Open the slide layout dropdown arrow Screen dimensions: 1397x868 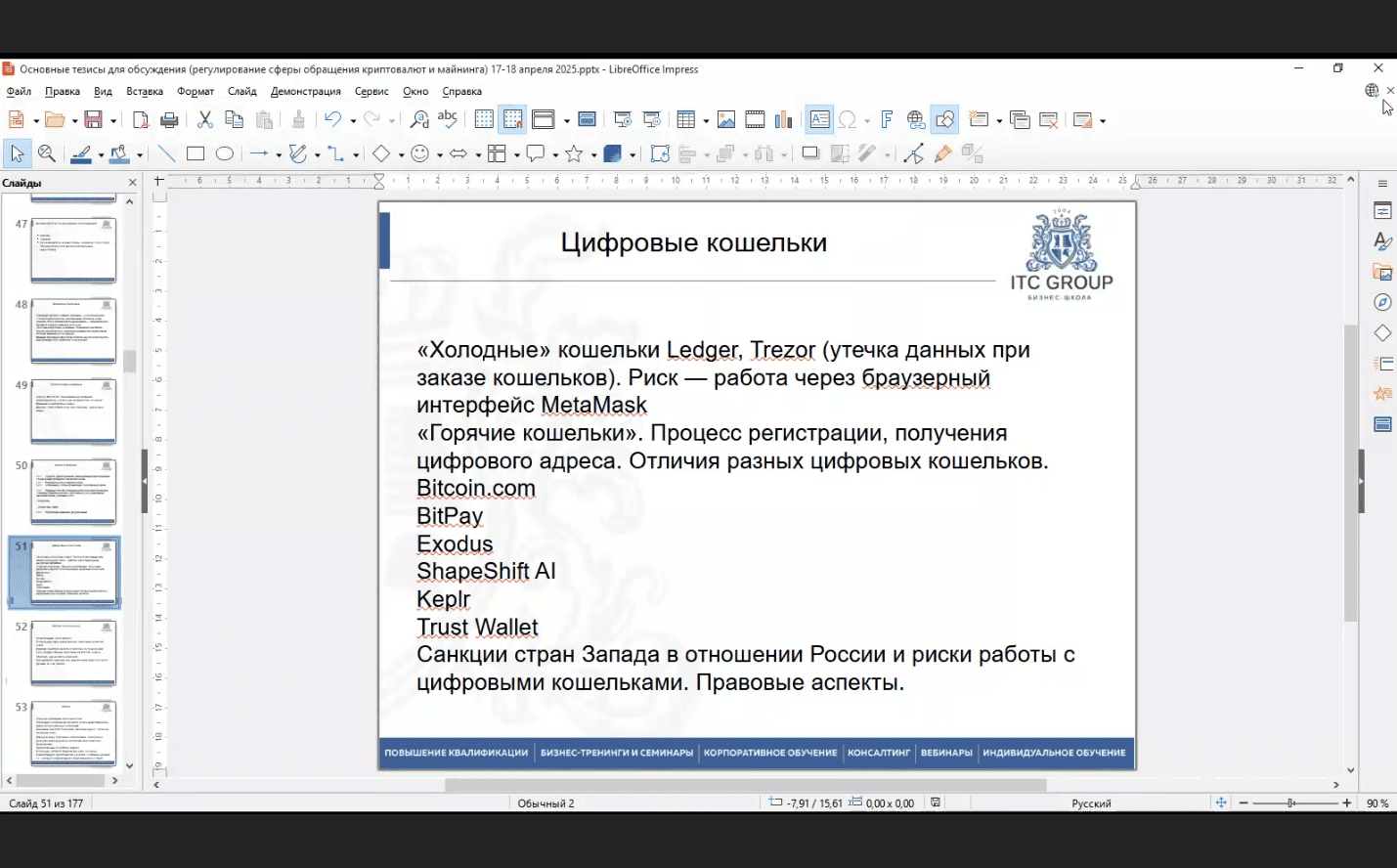(1103, 121)
